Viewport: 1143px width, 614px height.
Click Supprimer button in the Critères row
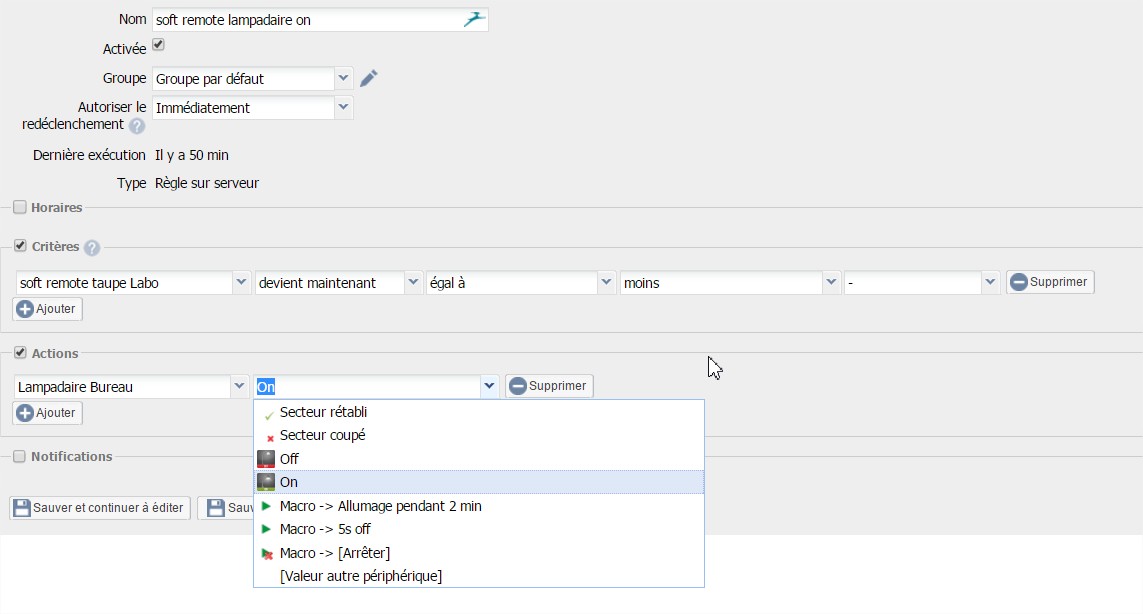pos(1050,282)
